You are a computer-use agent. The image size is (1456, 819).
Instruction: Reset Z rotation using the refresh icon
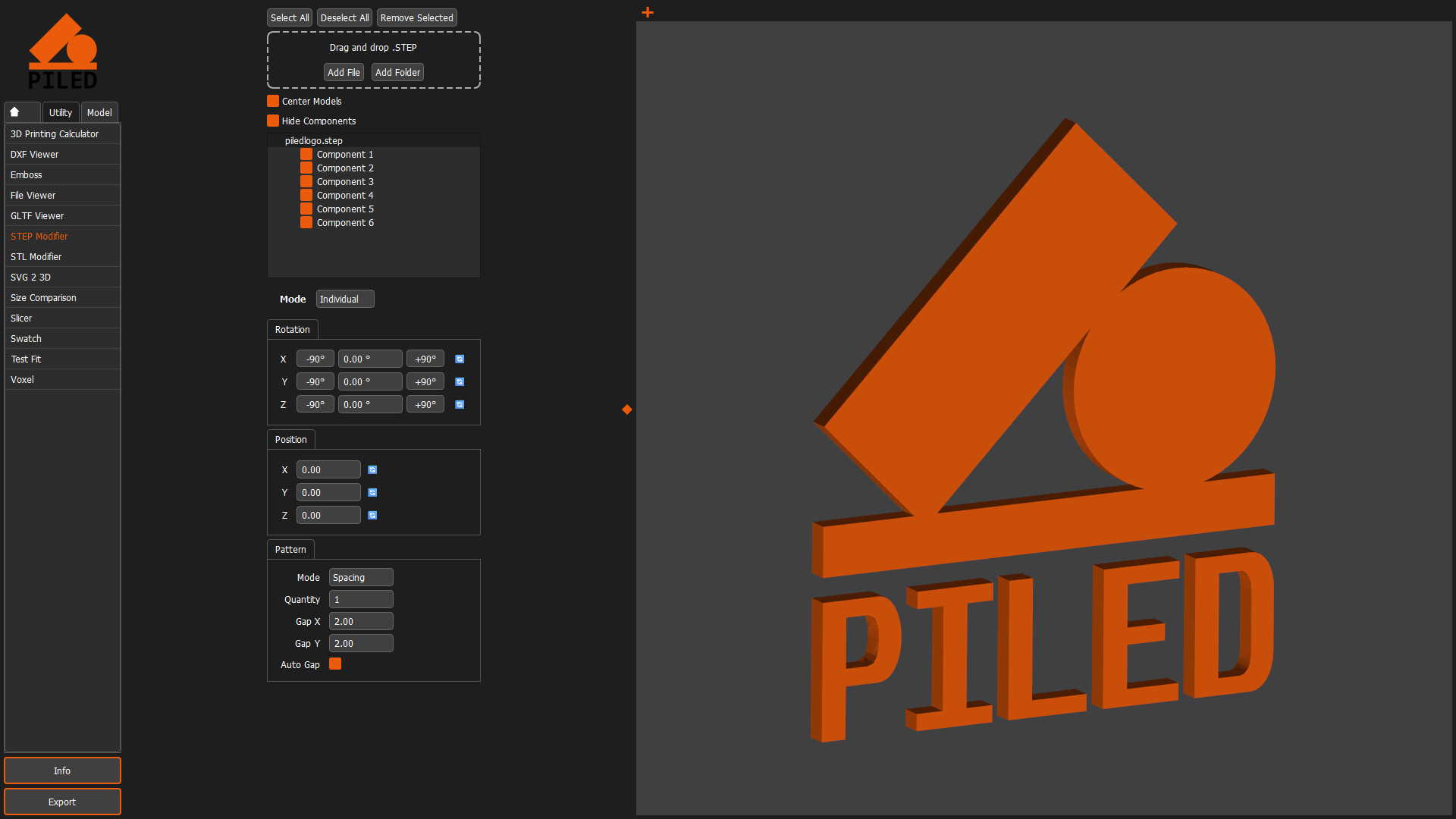click(460, 404)
